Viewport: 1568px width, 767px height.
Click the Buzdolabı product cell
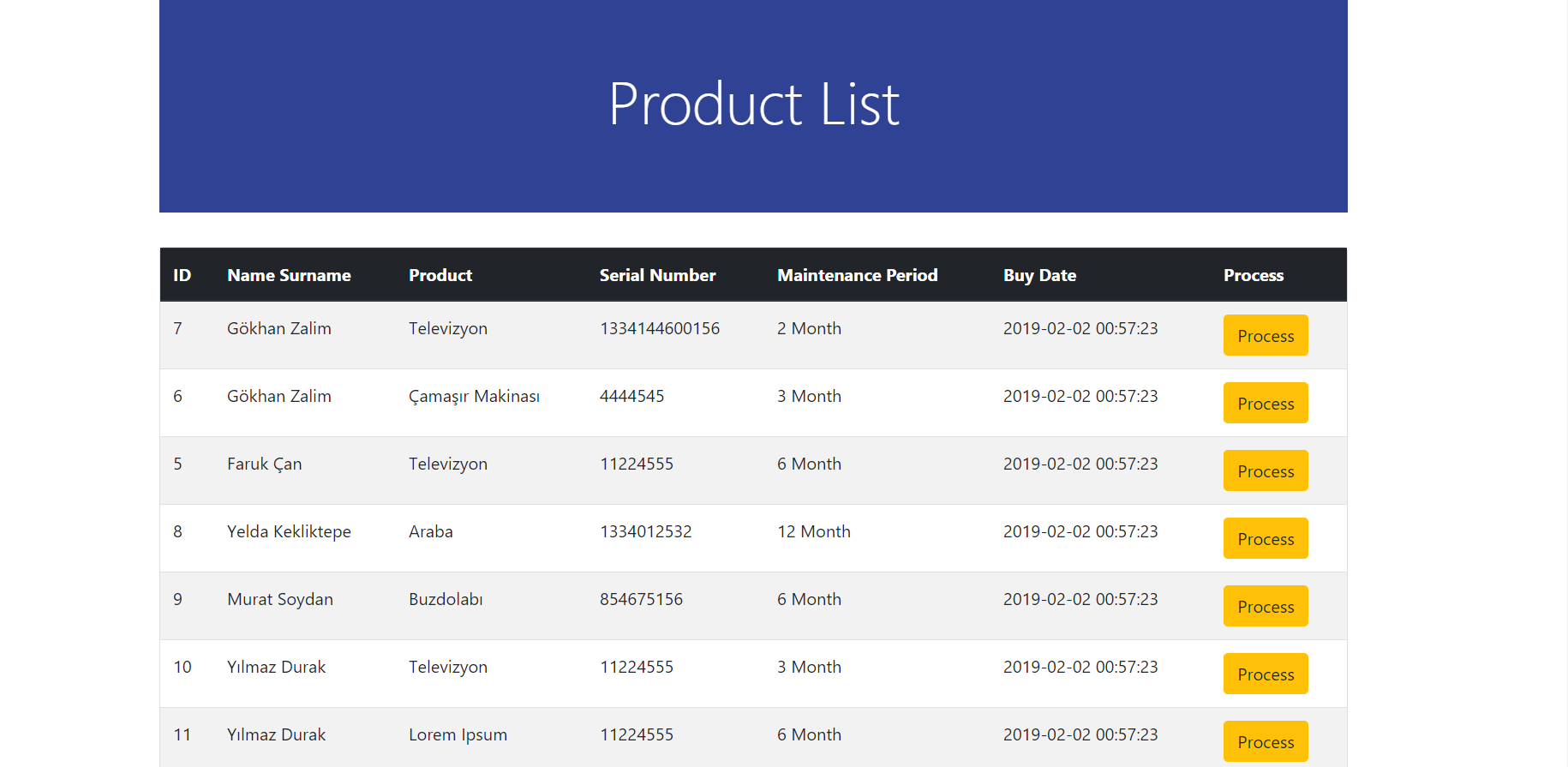pos(446,599)
